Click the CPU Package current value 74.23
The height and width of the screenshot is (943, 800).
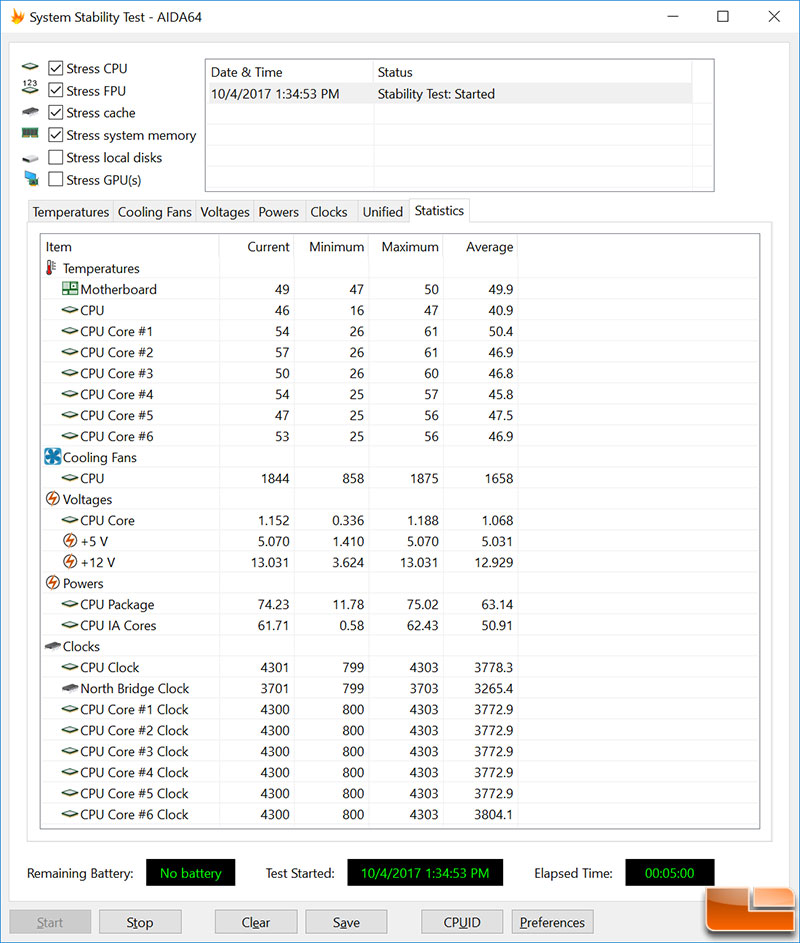pos(274,604)
